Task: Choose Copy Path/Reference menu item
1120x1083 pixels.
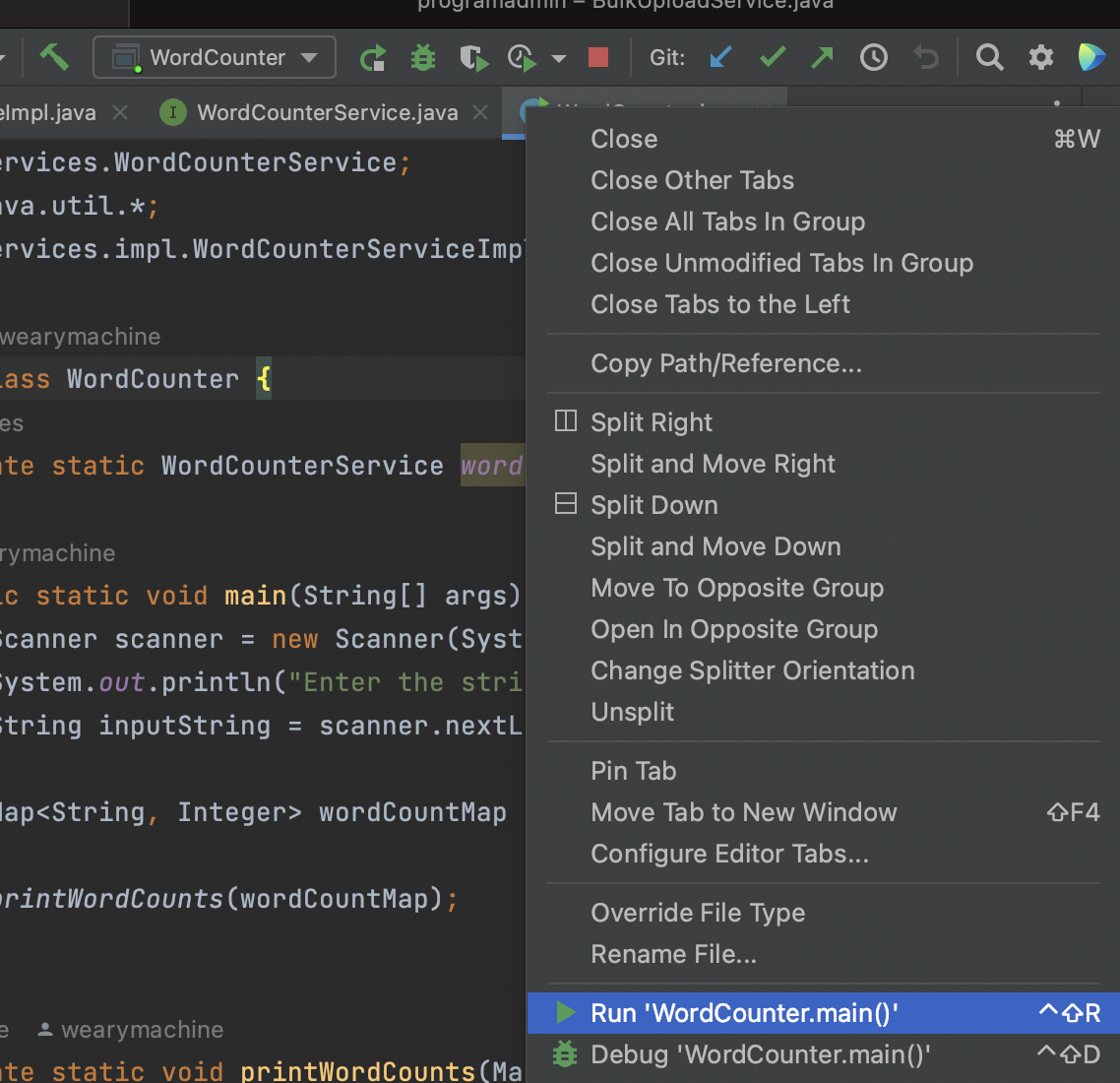Action: 824,363
